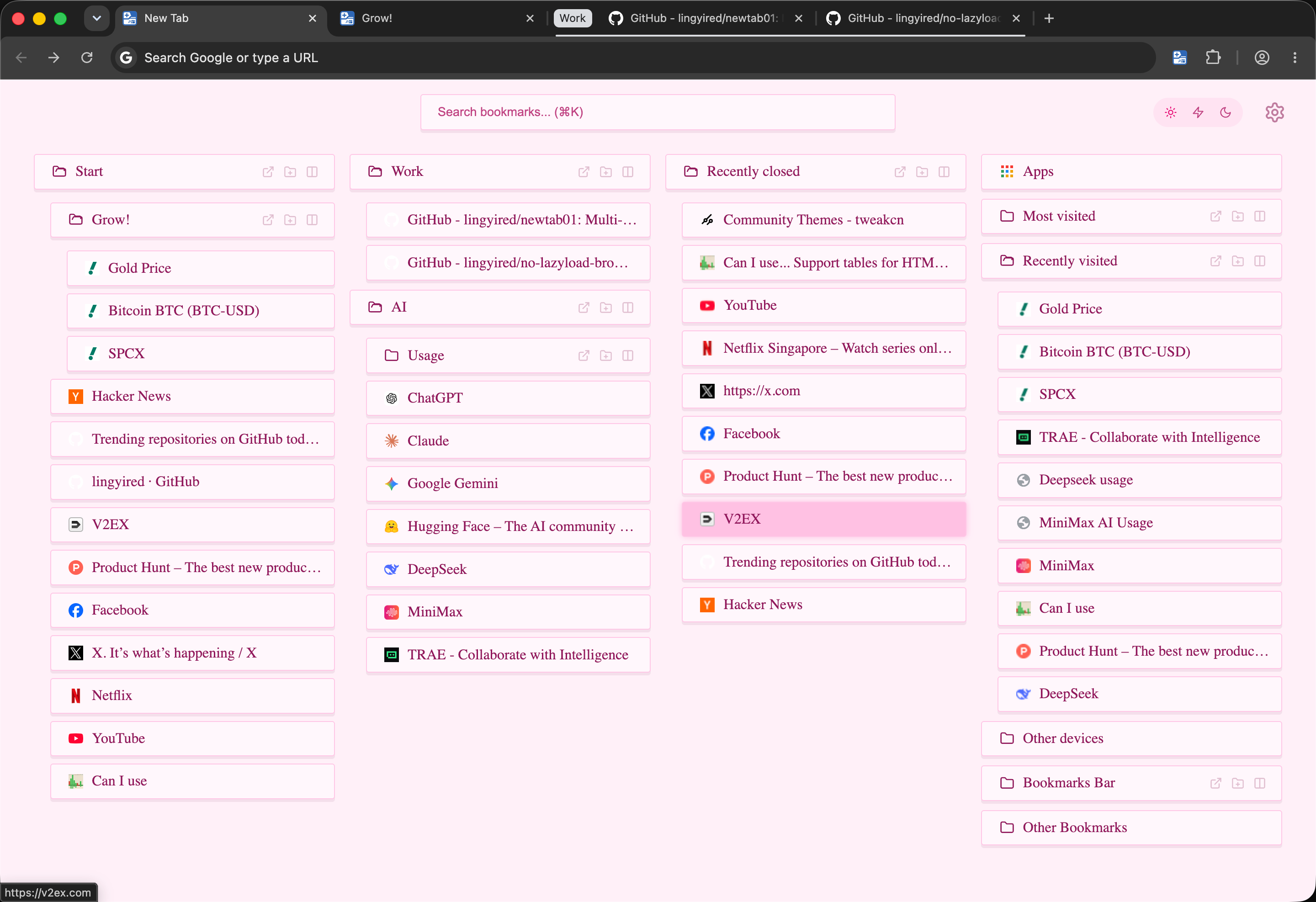Collapse the Work folder
Screen dimensions: 1316x902
500,171
